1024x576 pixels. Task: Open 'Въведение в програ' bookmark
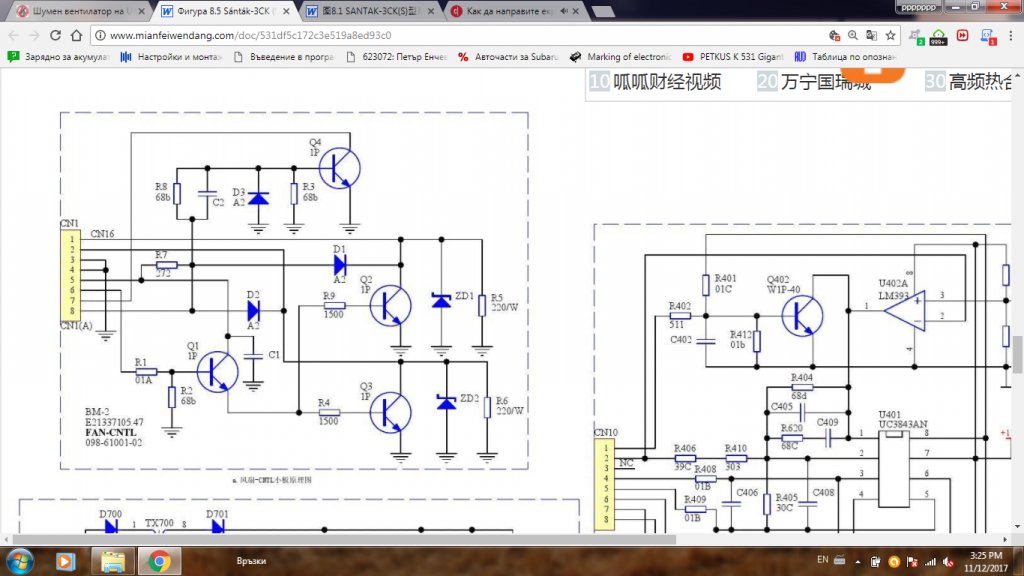point(283,57)
